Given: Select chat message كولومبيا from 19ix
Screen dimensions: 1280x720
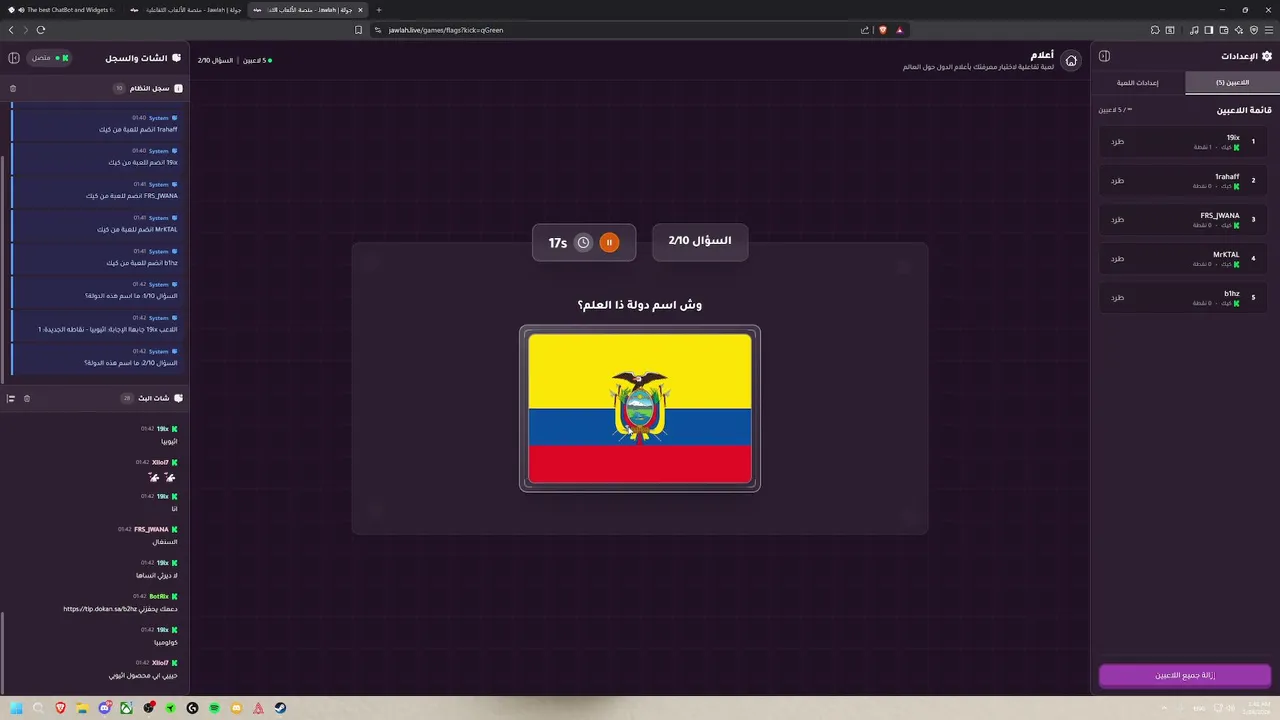Looking at the screenshot, I should click(x=167, y=642).
